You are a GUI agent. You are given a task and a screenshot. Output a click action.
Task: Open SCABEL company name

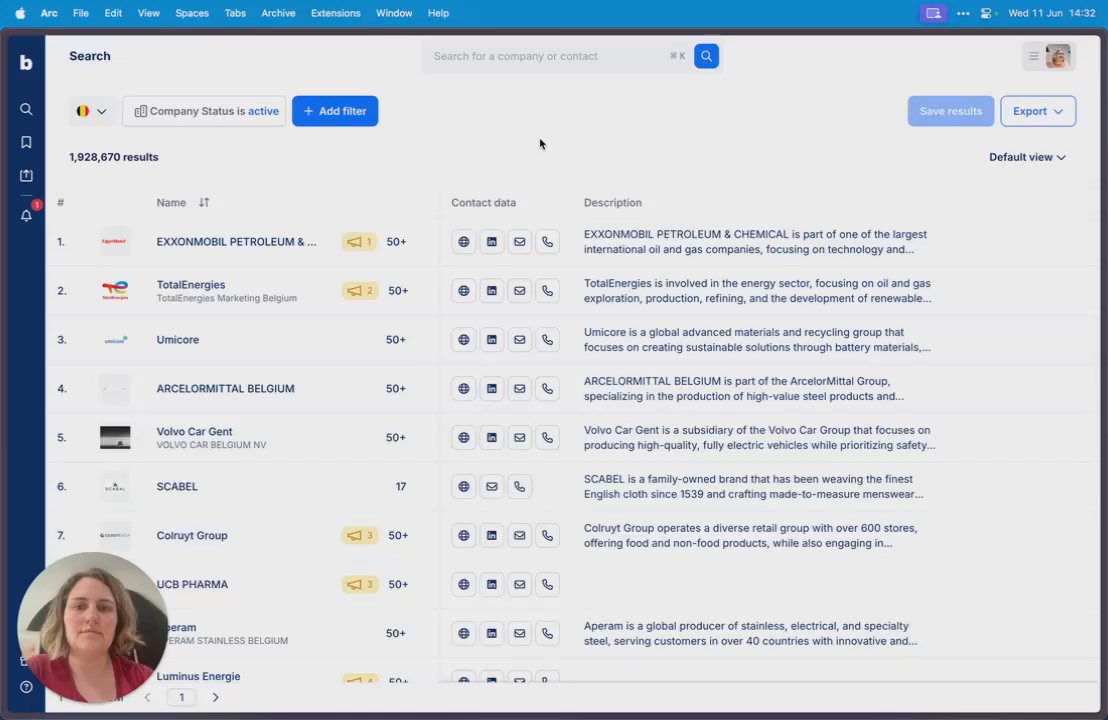click(x=177, y=486)
